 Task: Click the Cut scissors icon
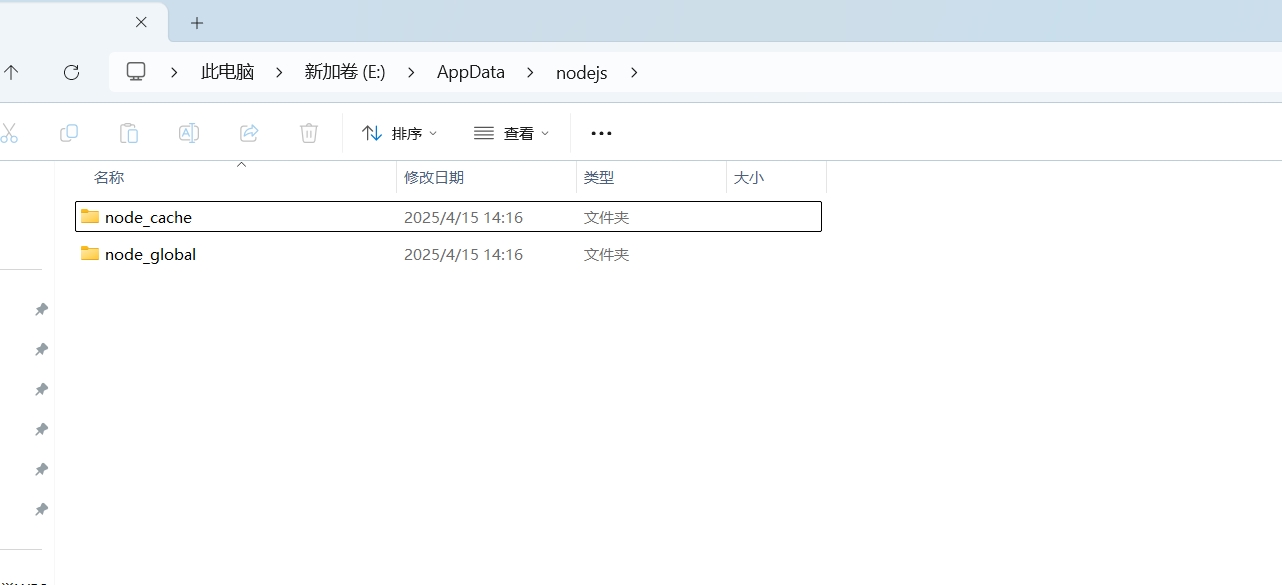[8, 133]
